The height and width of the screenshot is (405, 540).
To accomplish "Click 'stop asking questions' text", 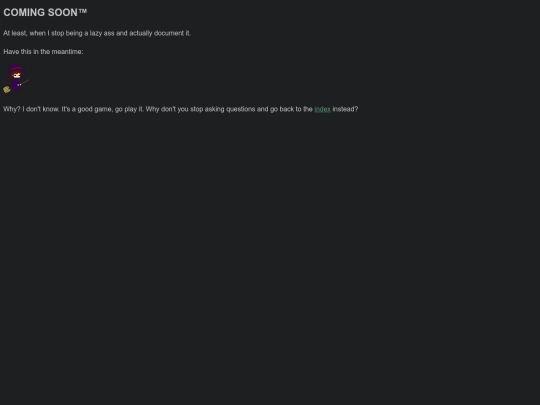I will click(222, 109).
